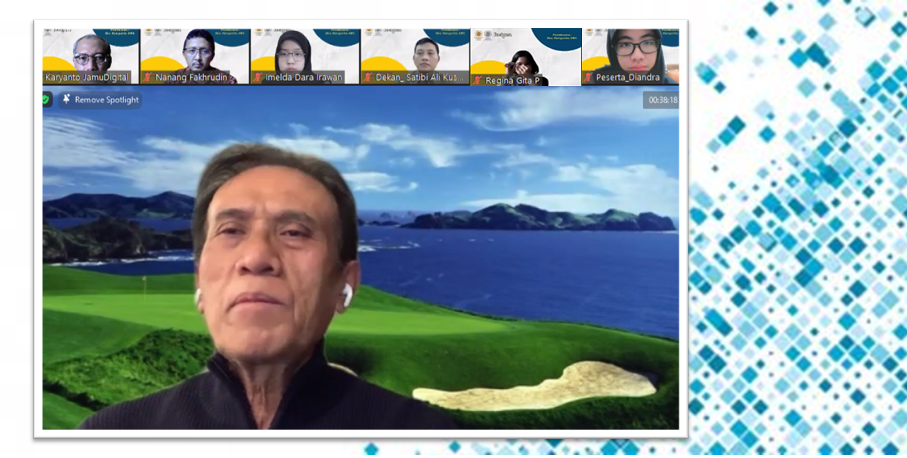The width and height of the screenshot is (907, 458).
Task: Click muted mic icon beside Imelda Dara Irawan
Action: [258, 77]
